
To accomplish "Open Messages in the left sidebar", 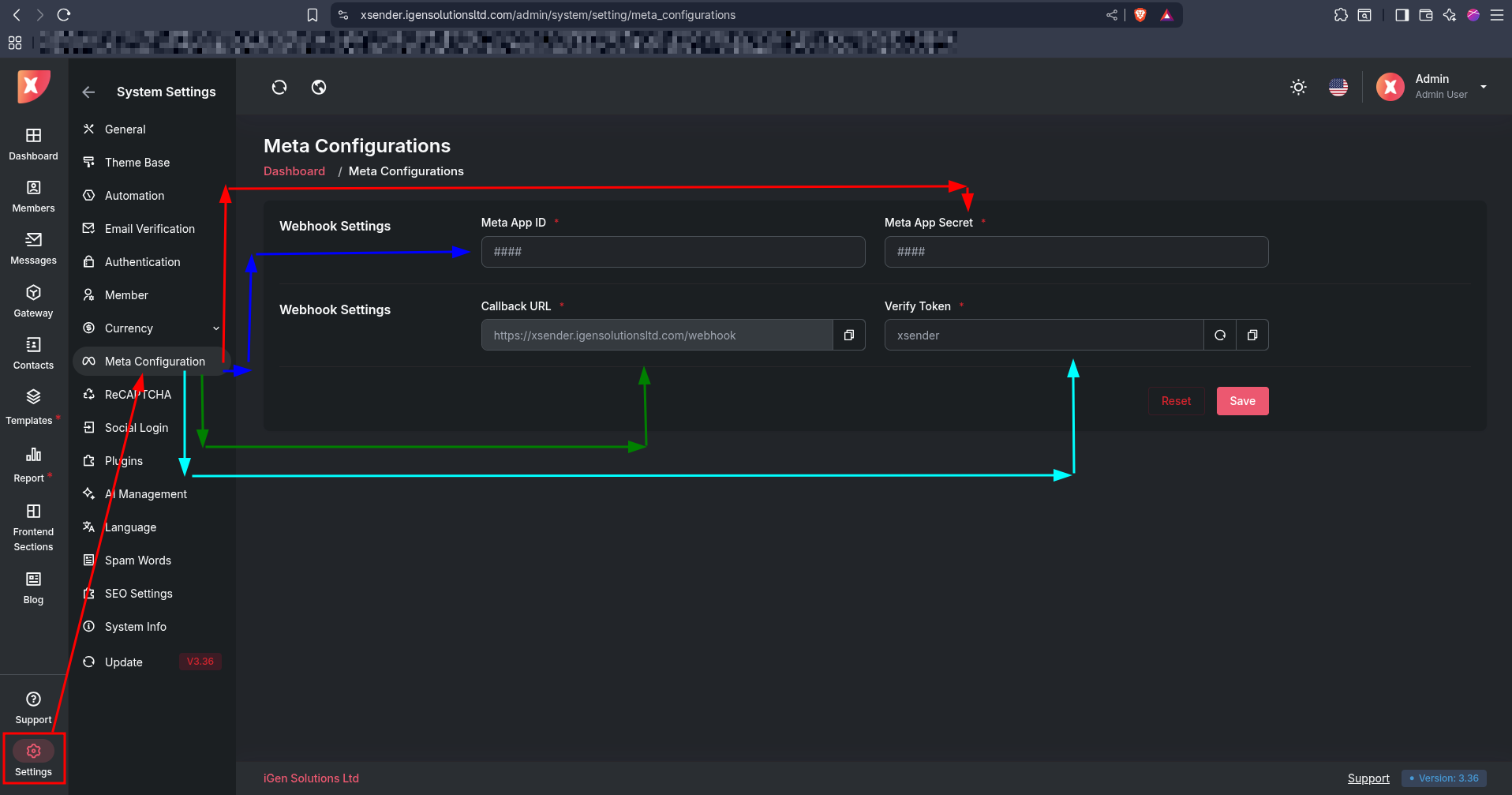I will [33, 249].
